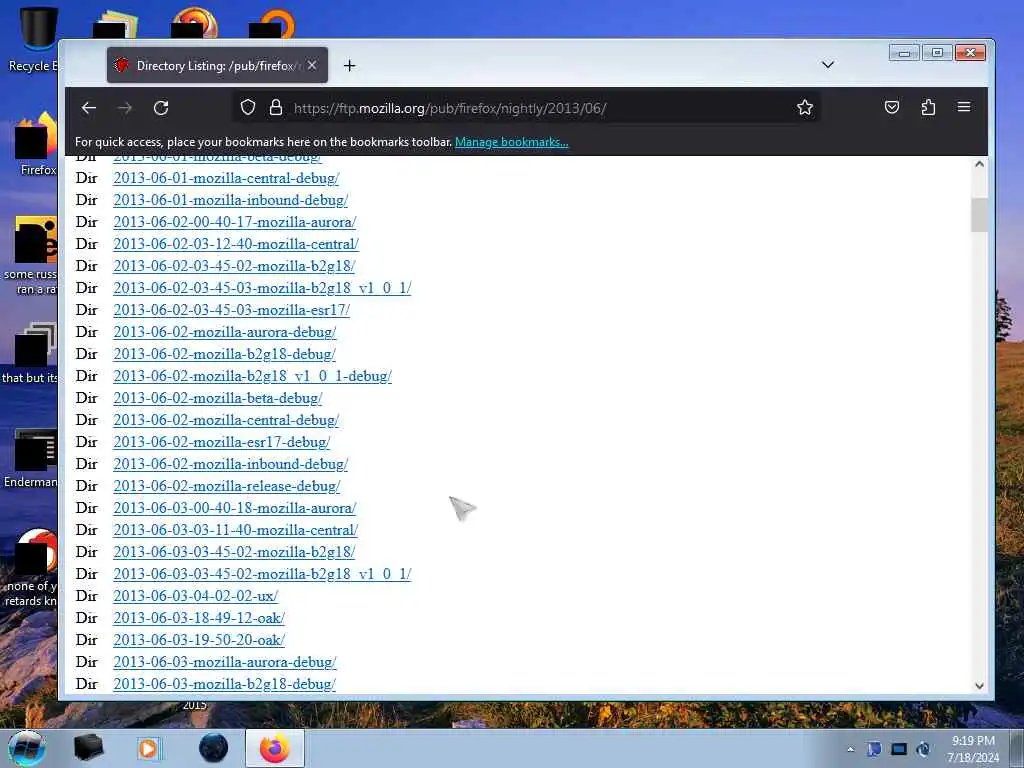Open 2013-06-02-mozilla-esr17-debug directory

(221, 442)
